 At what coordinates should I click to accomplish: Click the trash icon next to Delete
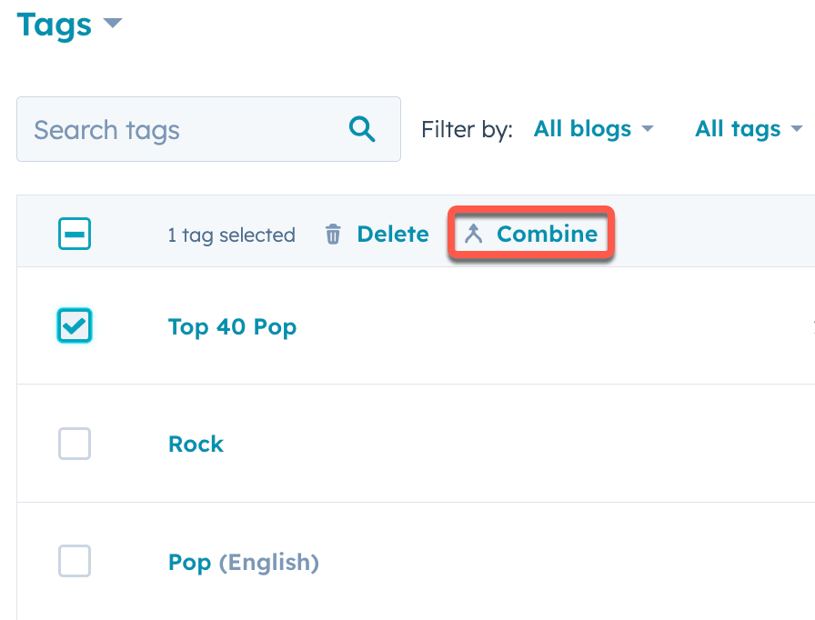click(332, 234)
